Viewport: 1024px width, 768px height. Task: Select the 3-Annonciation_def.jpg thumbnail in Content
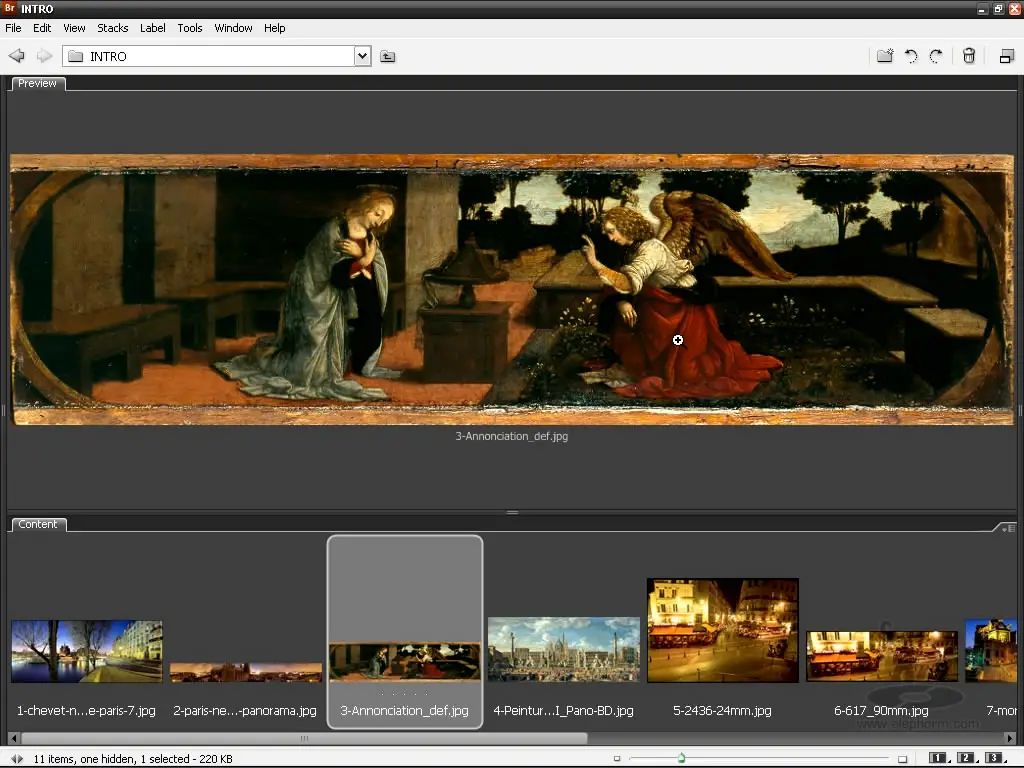tap(405, 662)
